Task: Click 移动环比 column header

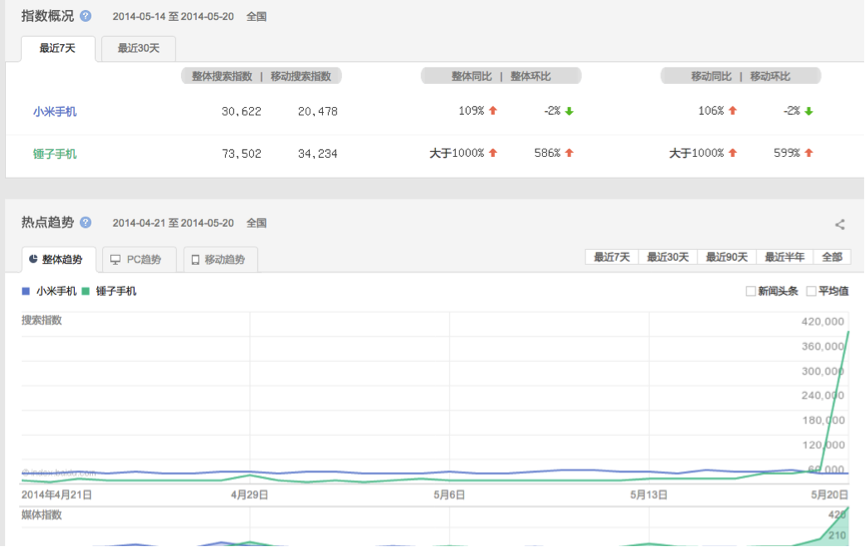Action: [x=770, y=76]
